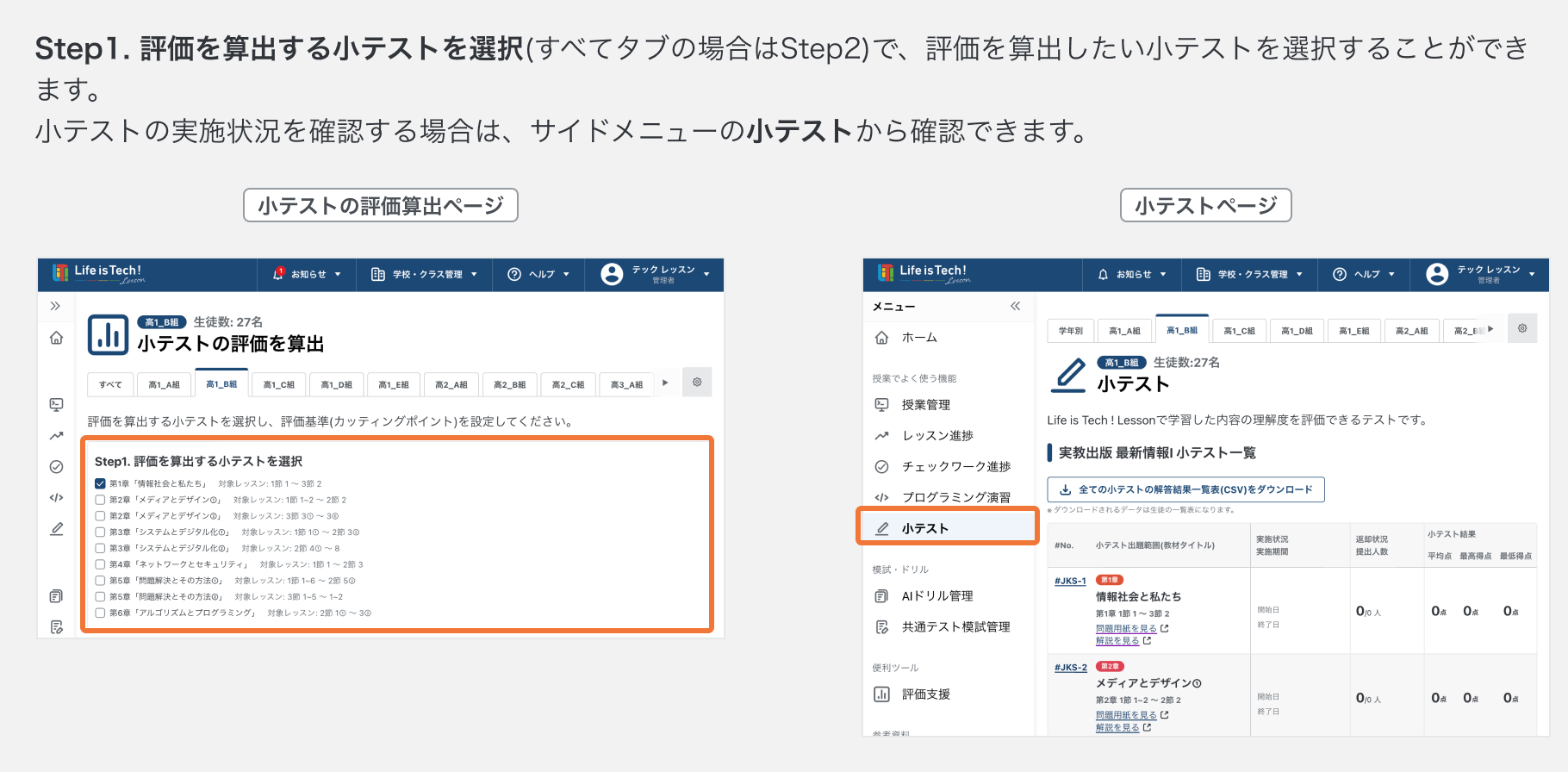Click the bar chart icon beside 小テストの評価を算出
The image size is (1568, 772).
coord(109,335)
